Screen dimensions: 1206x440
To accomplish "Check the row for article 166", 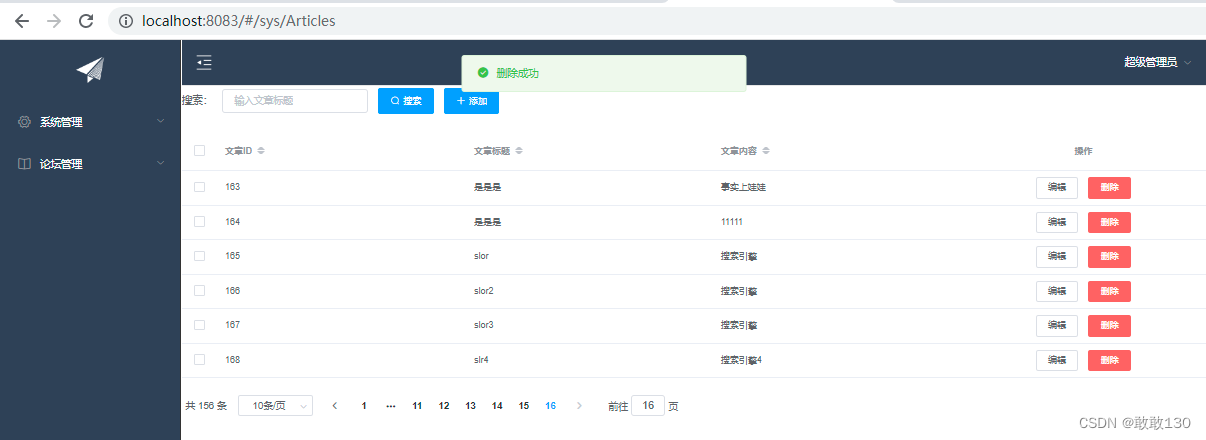I will pos(200,291).
